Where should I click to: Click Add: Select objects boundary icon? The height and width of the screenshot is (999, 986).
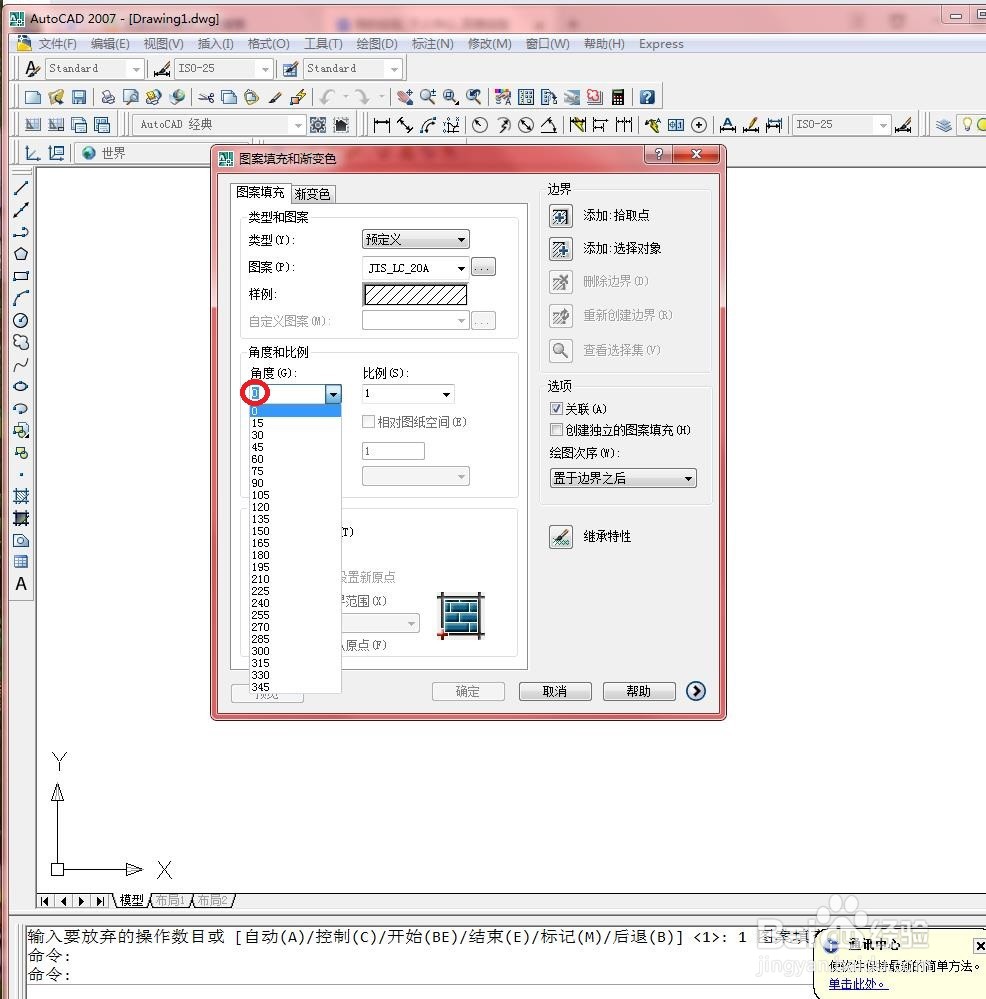click(561, 248)
